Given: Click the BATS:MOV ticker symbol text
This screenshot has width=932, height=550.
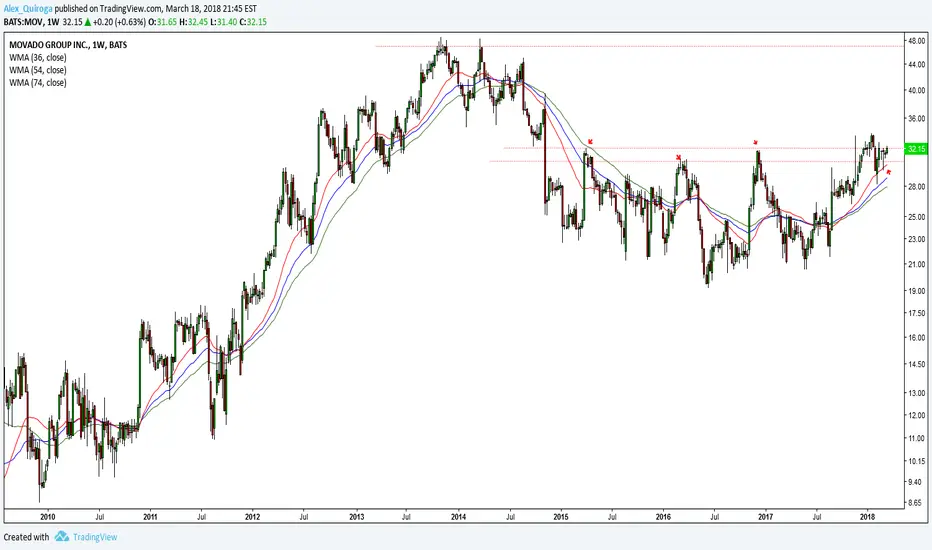Looking at the screenshot, I should [23, 22].
